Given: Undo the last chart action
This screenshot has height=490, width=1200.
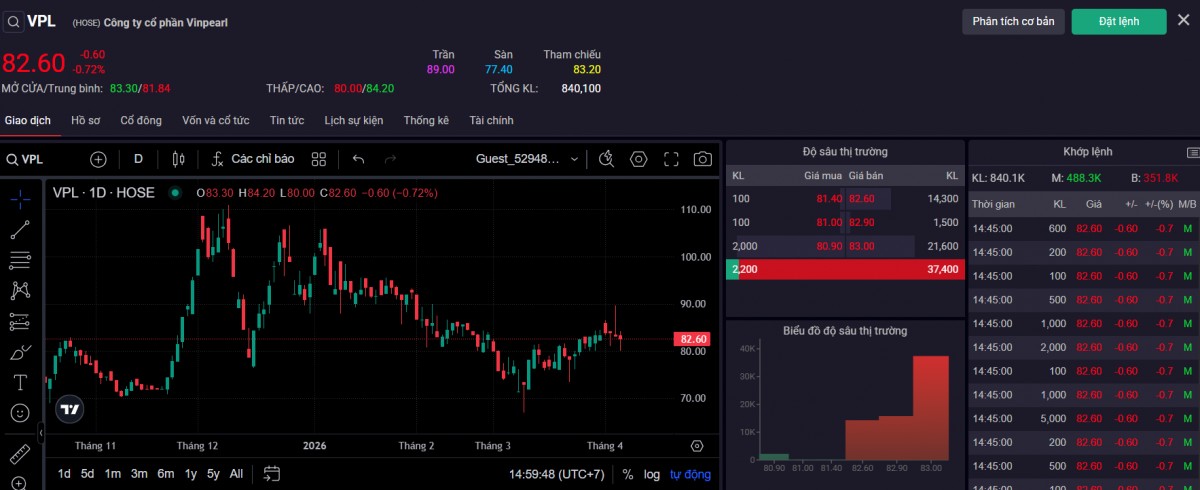Looking at the screenshot, I should coord(359,159).
